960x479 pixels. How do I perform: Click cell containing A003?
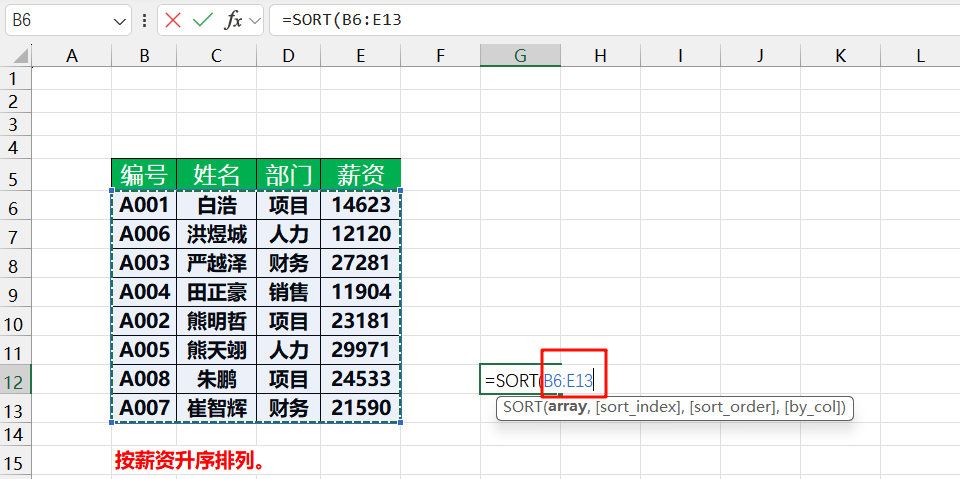click(x=144, y=263)
